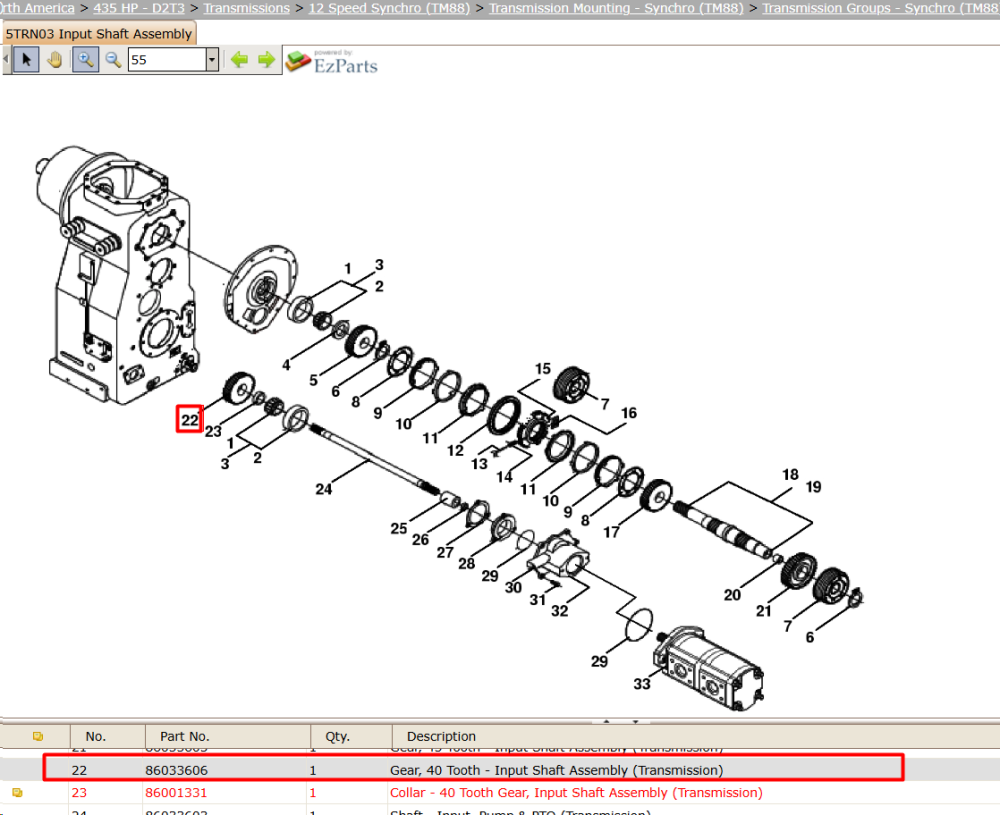
Task: Select part number 86033606 cell
Action: [176, 770]
